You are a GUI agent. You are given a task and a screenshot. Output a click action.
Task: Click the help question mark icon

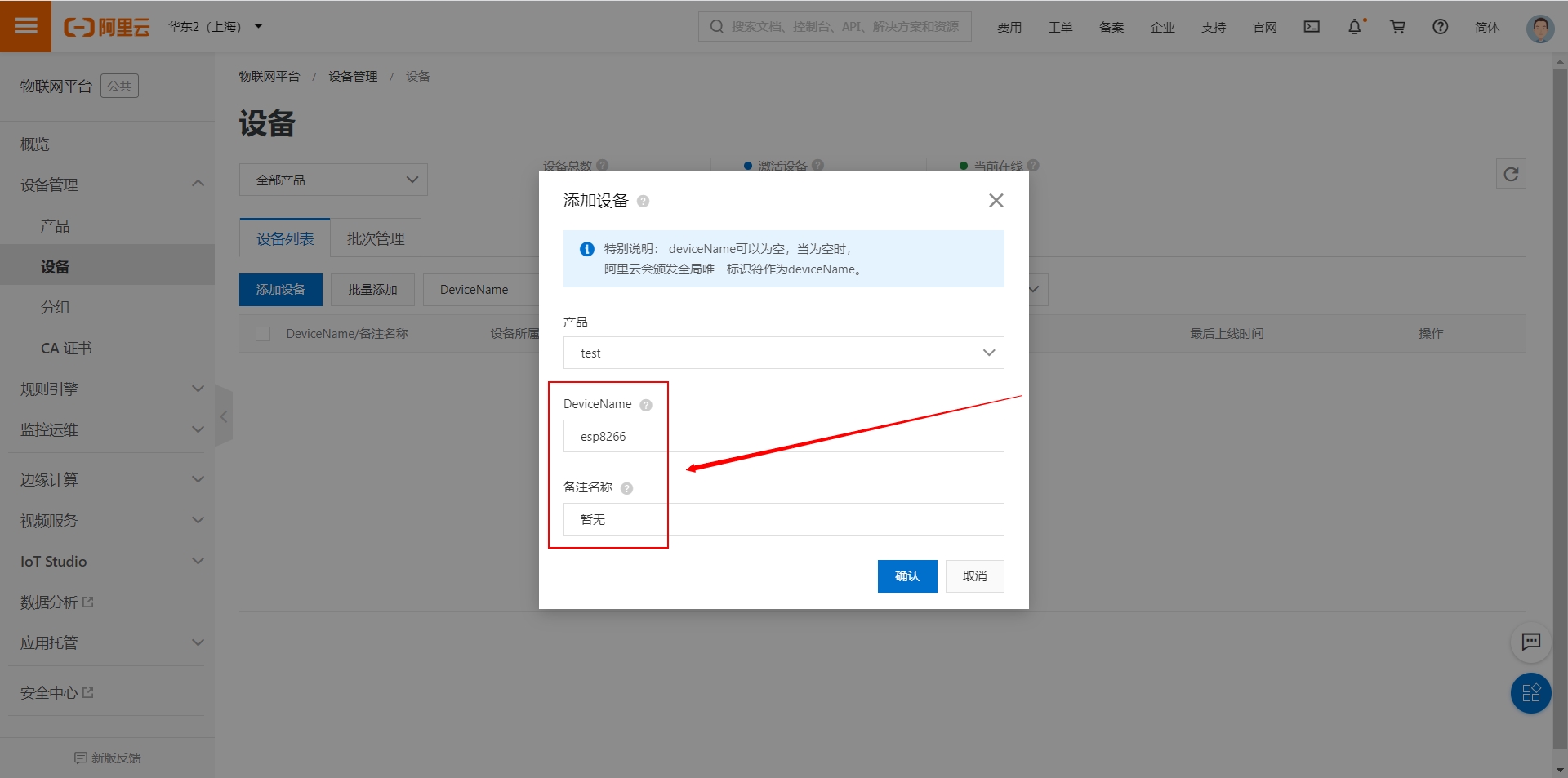pos(1440,27)
